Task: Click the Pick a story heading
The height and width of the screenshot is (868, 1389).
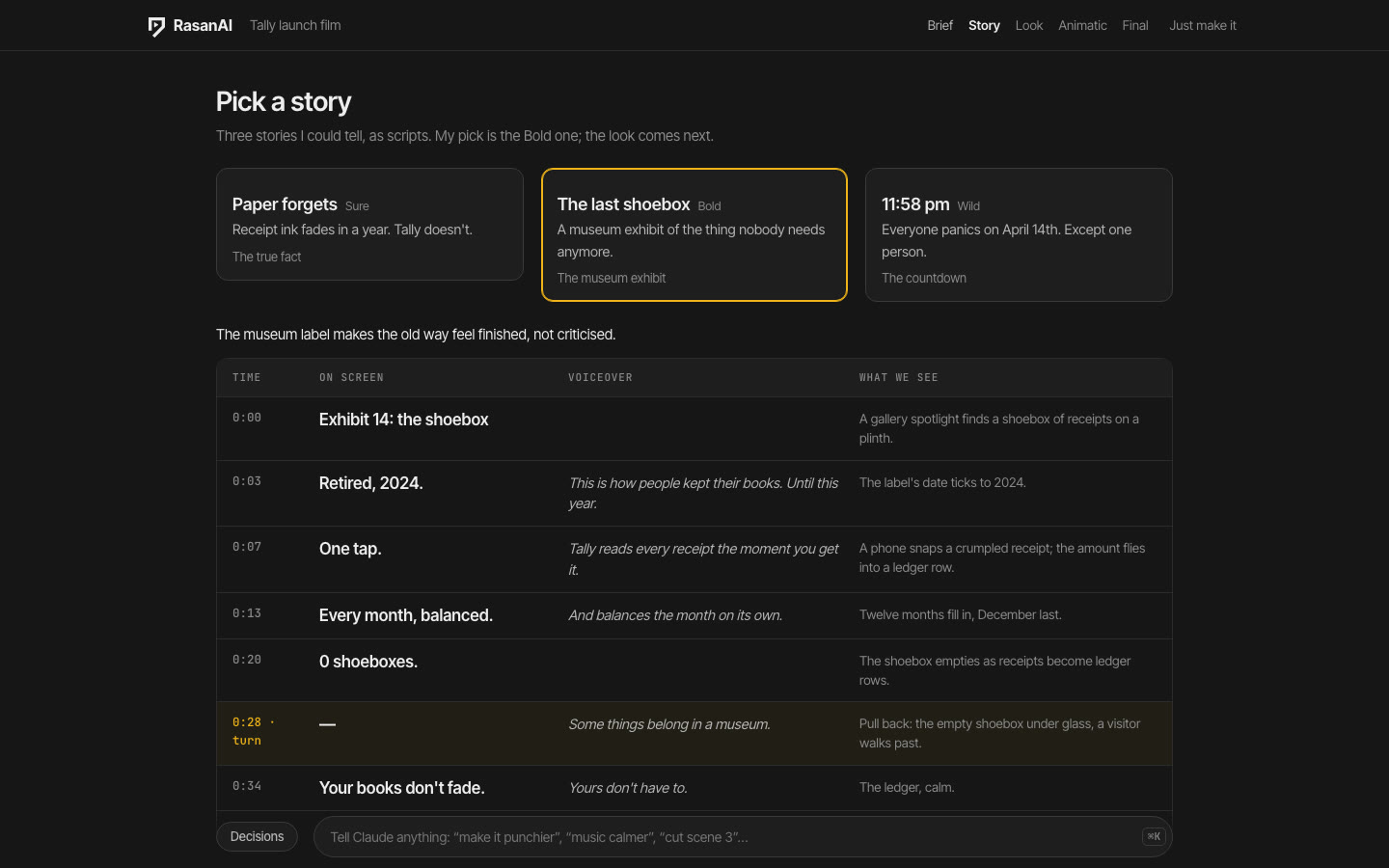Action: point(284,102)
